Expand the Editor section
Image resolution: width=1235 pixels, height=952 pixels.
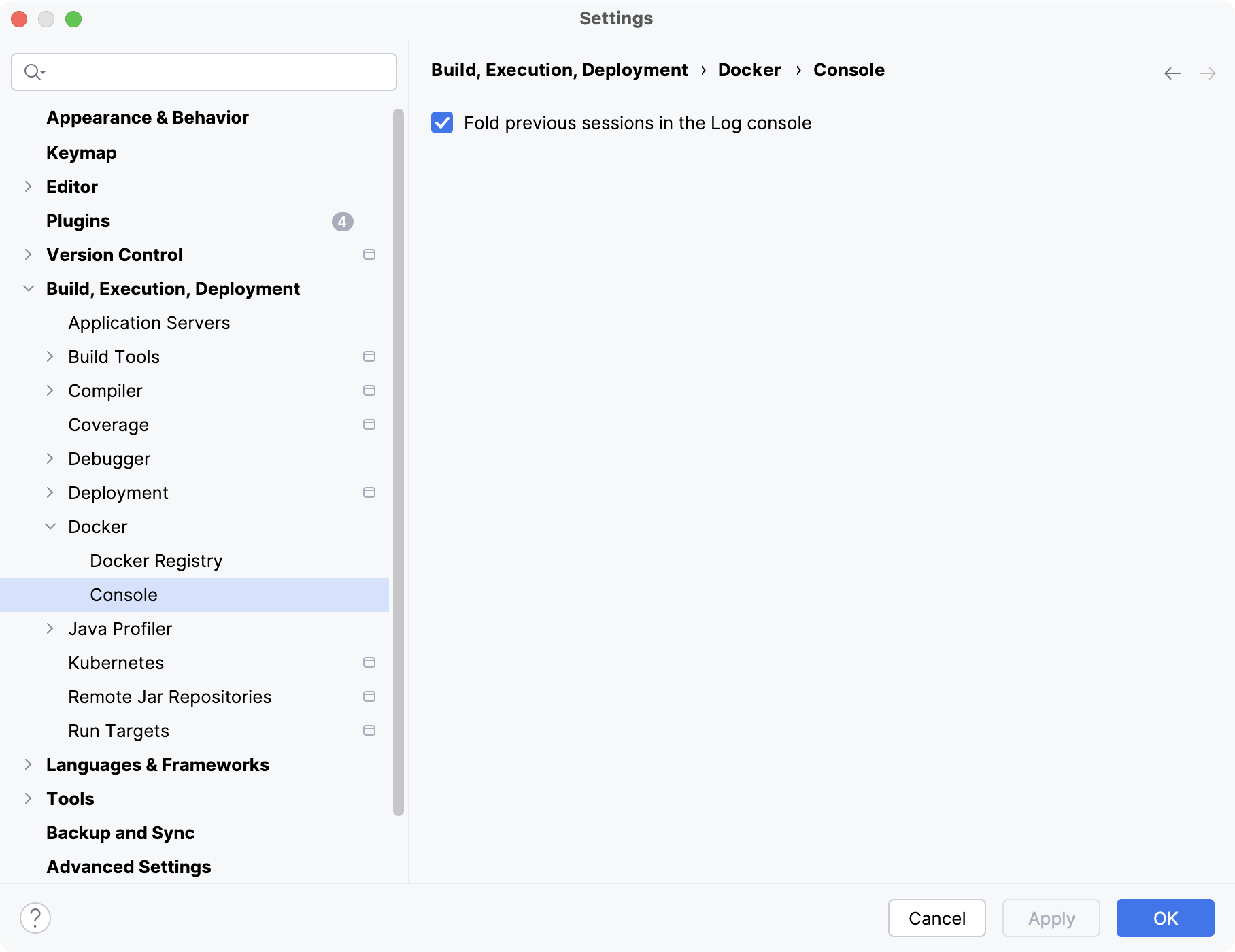(28, 186)
